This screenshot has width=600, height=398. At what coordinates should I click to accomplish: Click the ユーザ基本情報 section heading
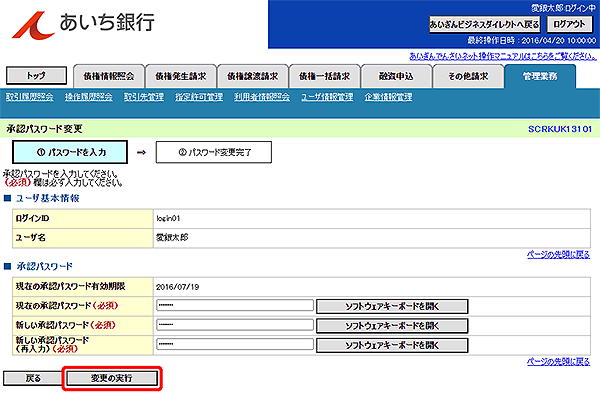48,198
